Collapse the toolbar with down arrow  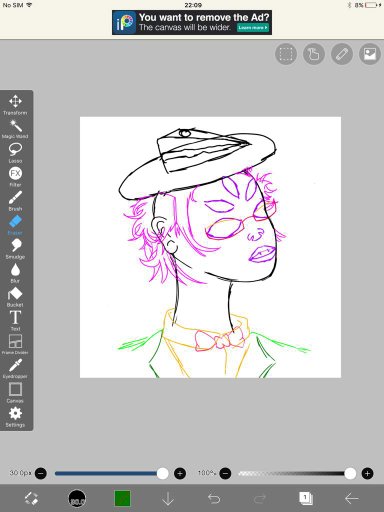point(168,499)
